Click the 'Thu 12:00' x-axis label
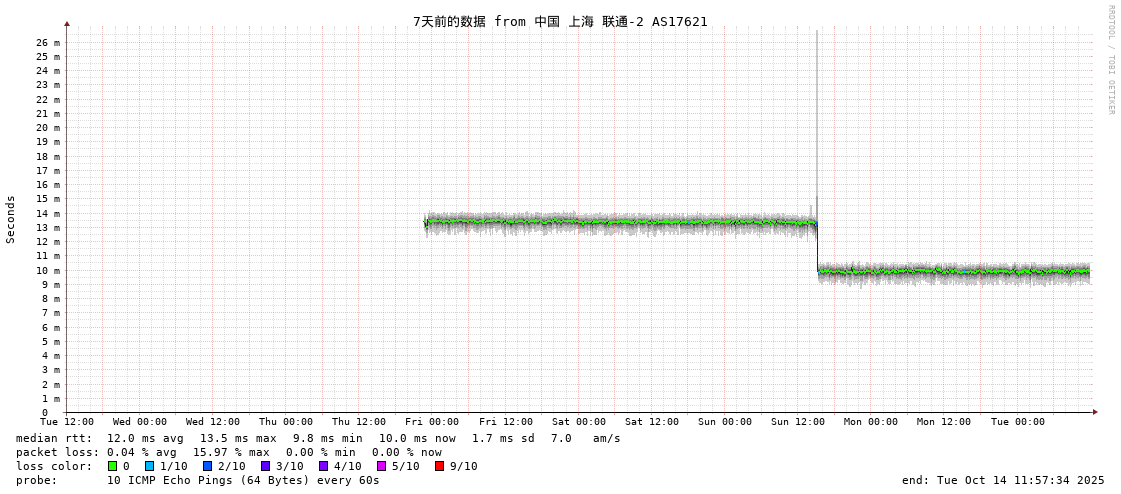The image size is (1121, 494). coord(359,422)
